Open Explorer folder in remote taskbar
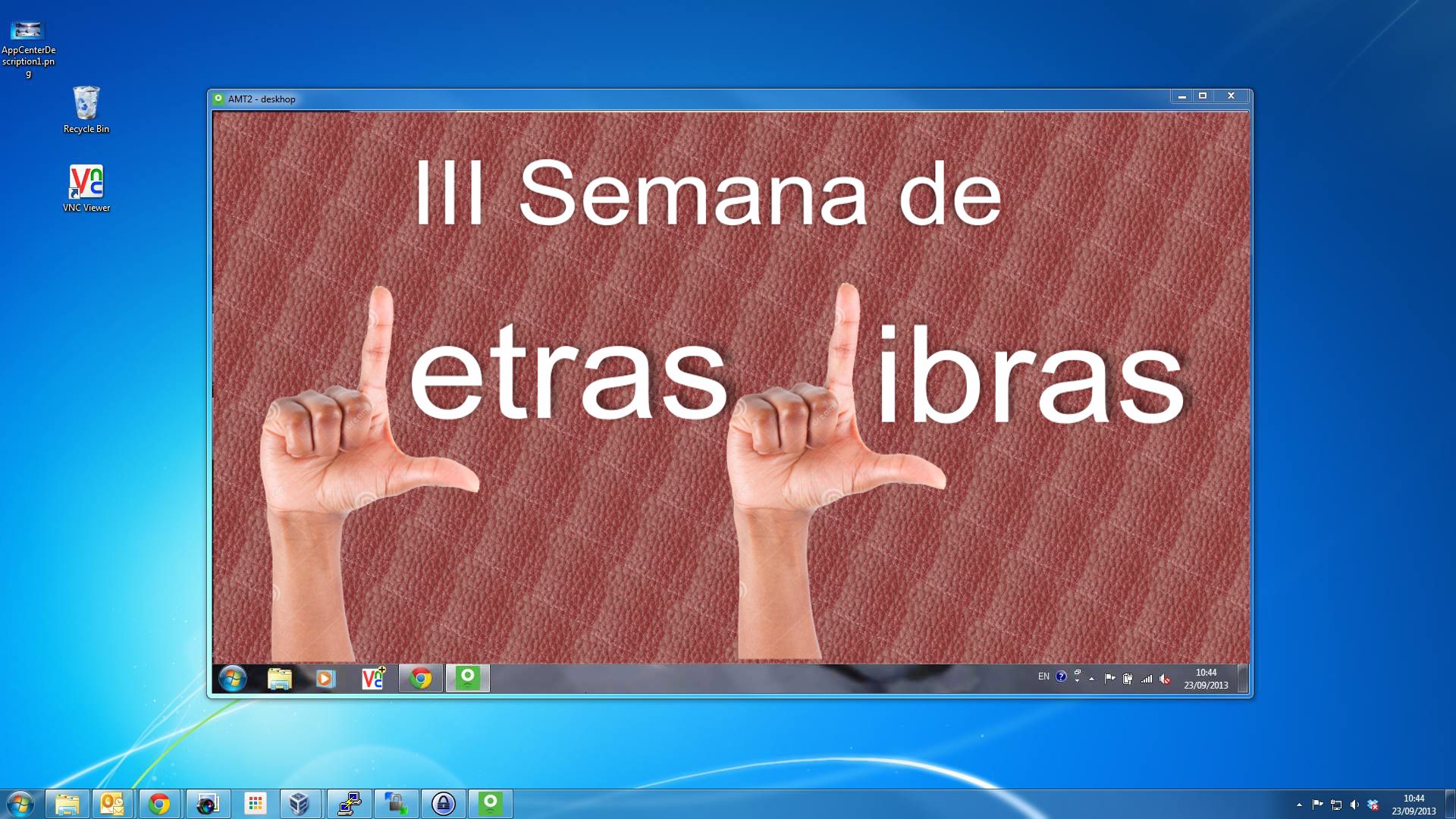The width and height of the screenshot is (1456, 819). point(280,679)
